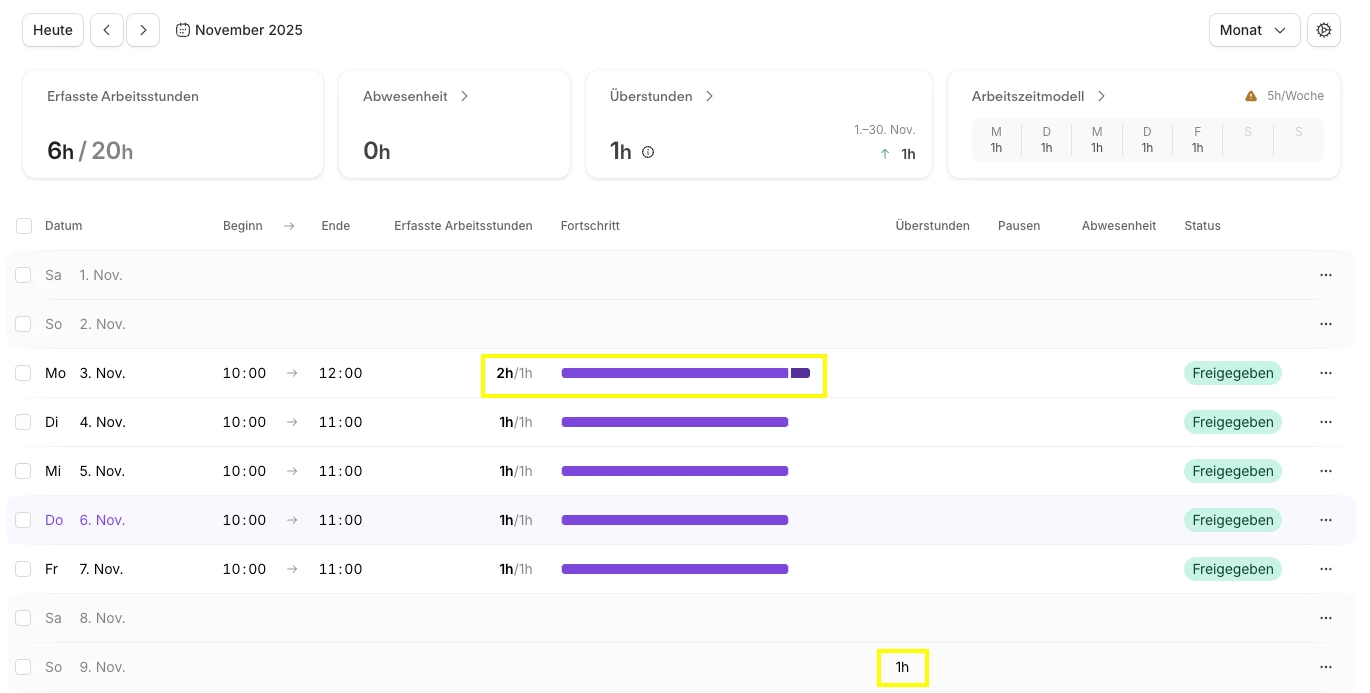
Task: Select checkbox for Do 6. Nov.
Action: click(23, 520)
